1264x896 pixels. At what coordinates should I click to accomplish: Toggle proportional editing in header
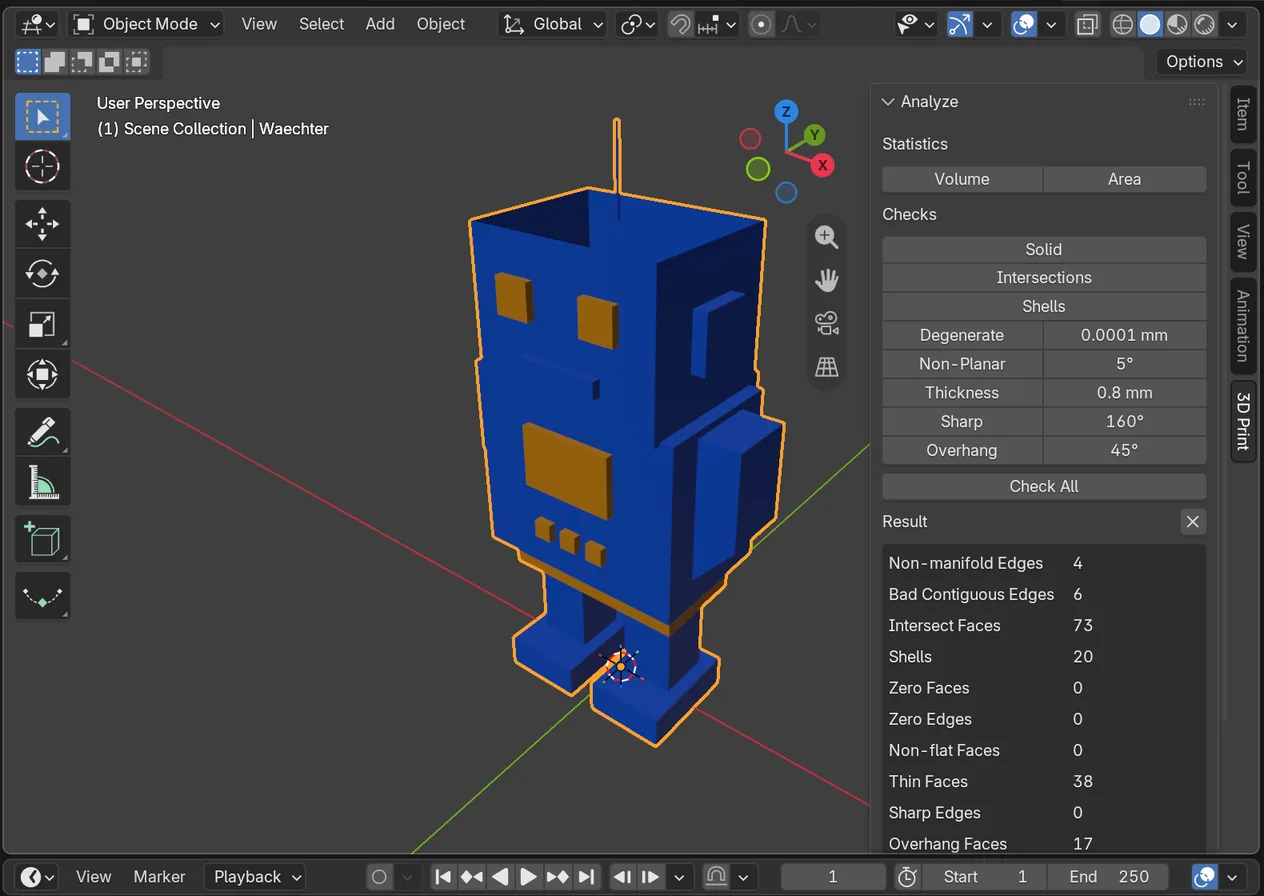[762, 24]
